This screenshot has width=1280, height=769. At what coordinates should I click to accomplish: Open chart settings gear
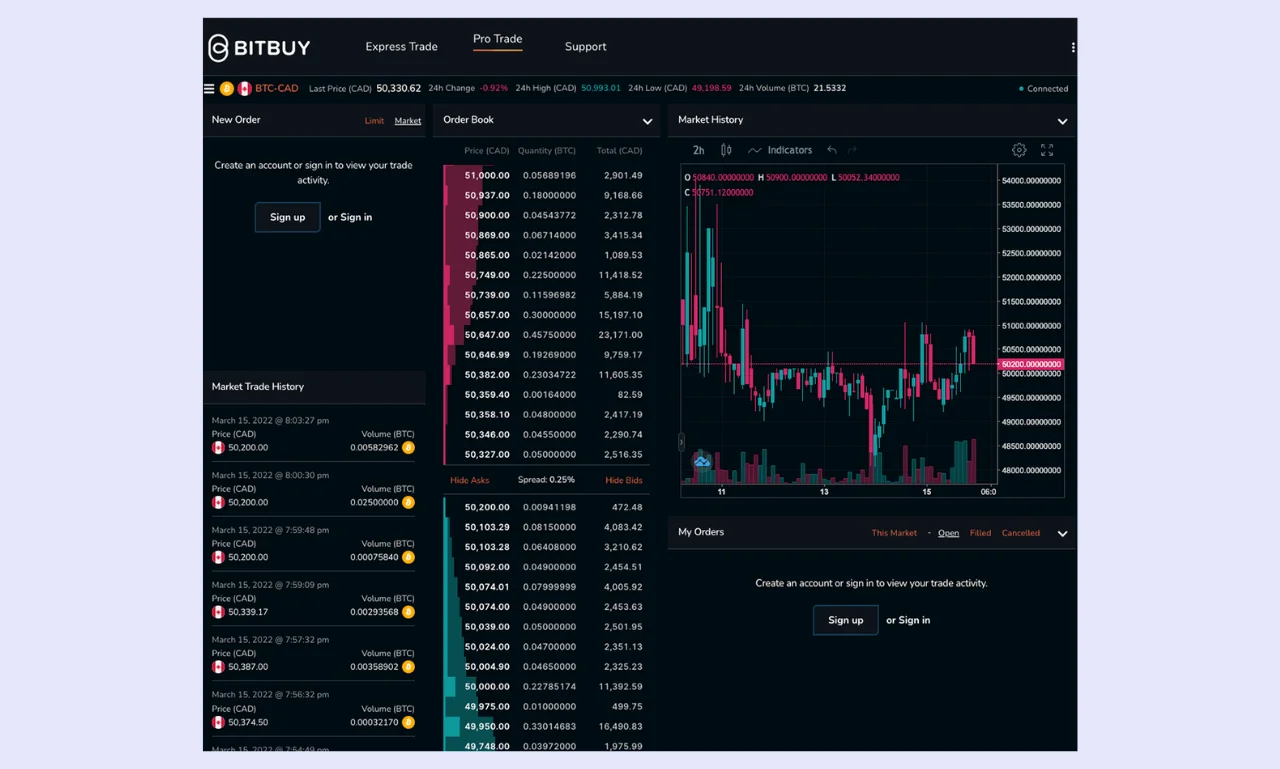point(1019,150)
